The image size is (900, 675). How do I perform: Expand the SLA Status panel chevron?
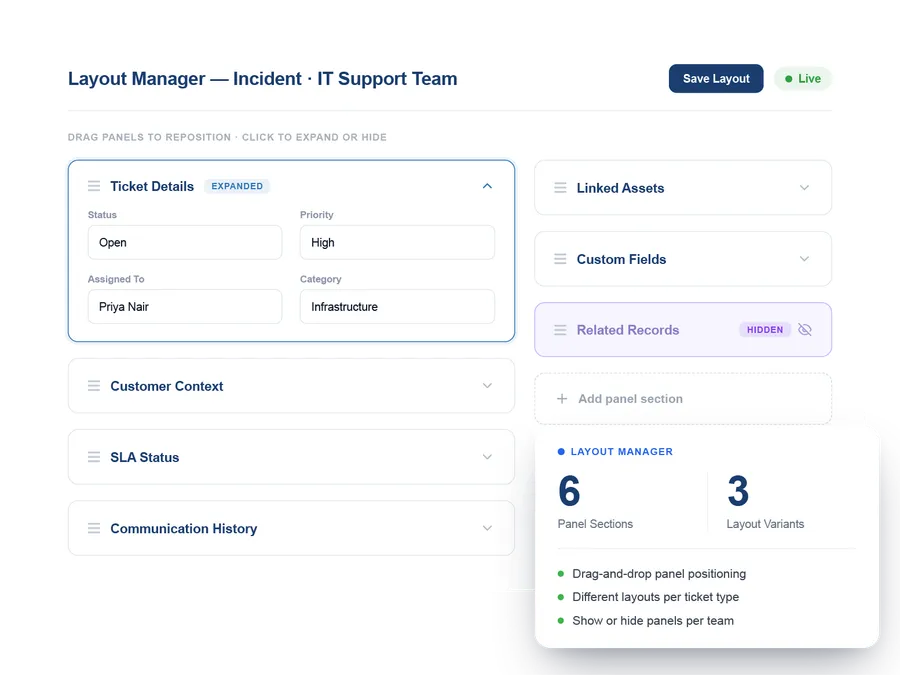[487, 457]
